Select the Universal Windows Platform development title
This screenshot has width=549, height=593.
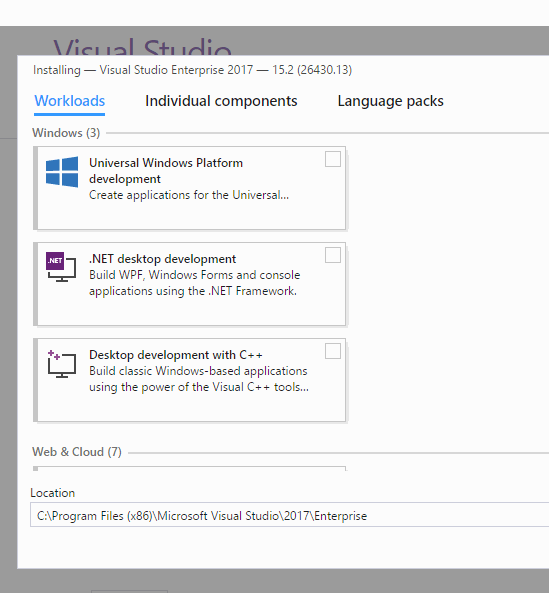coord(166,171)
